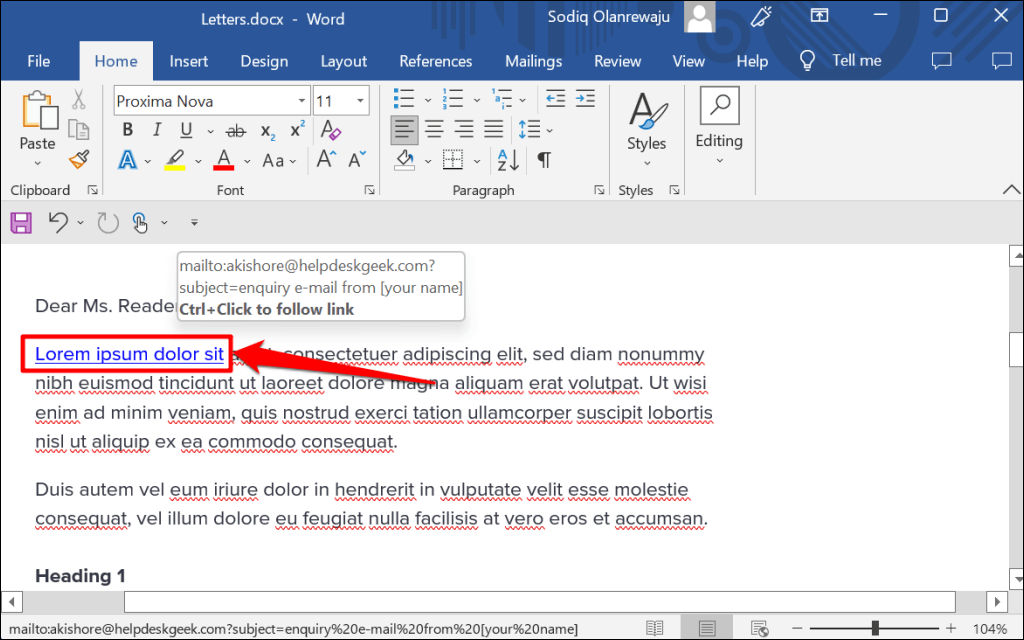Viewport: 1024px width, 640px height.
Task: Click the Undo arrow icon
Action: tap(58, 223)
